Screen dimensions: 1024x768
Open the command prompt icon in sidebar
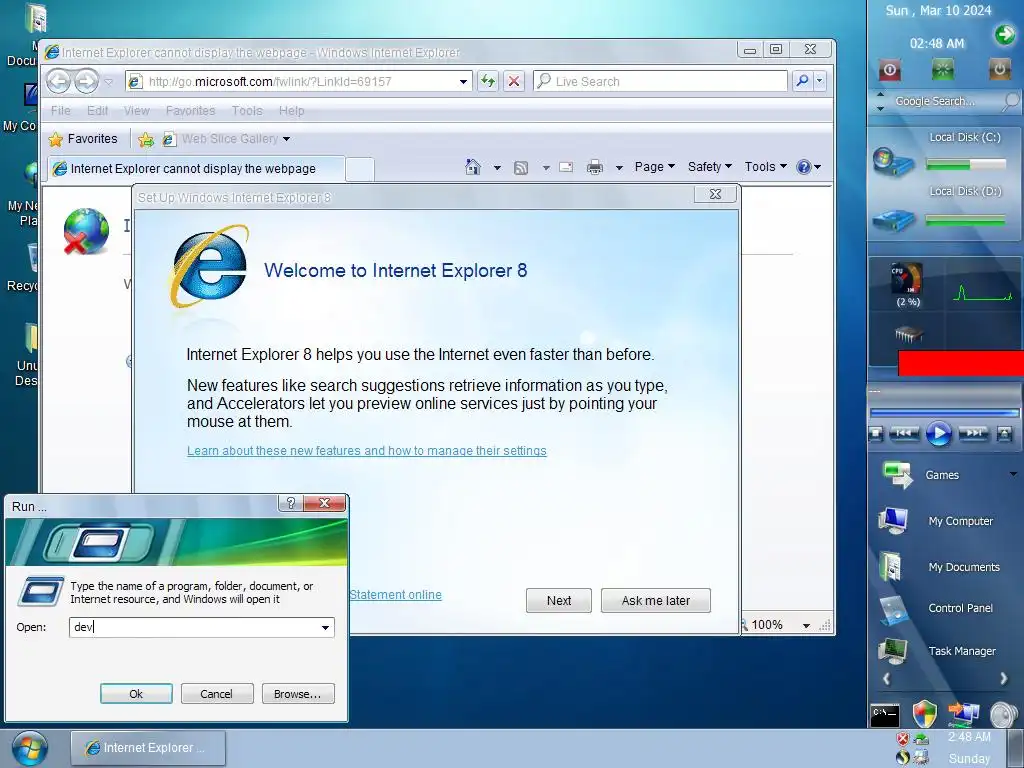[x=885, y=716]
